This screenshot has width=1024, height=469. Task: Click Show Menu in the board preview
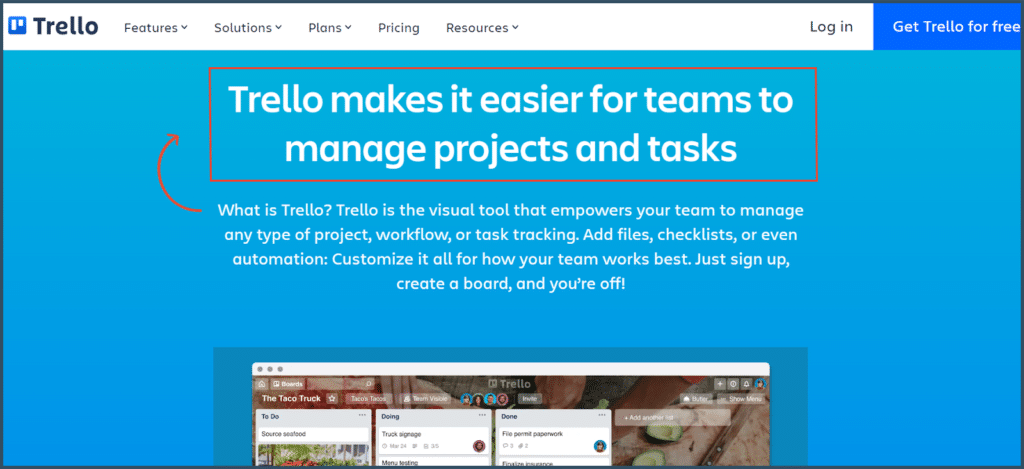point(740,398)
